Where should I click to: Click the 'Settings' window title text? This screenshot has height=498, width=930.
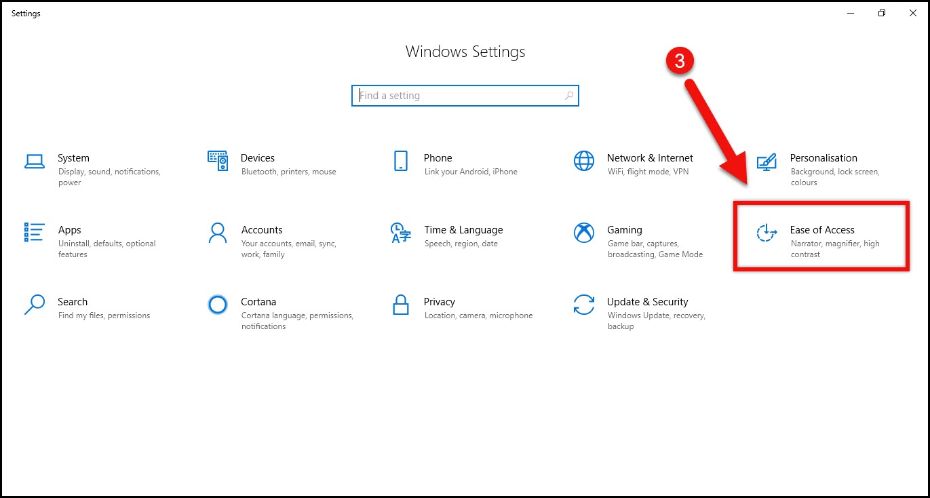click(x=26, y=13)
